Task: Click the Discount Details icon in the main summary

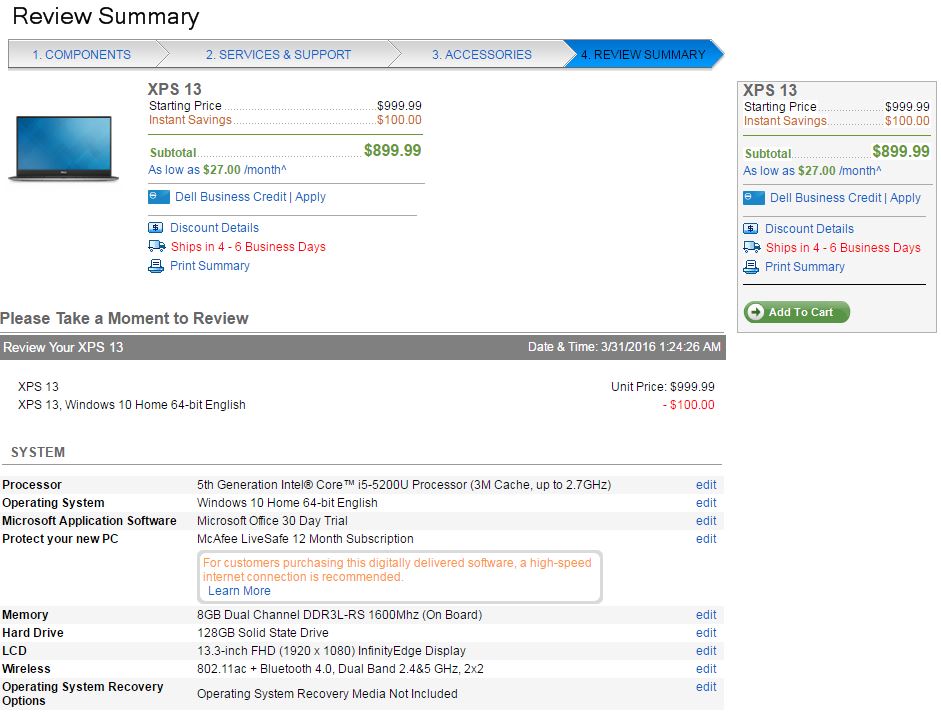Action: tap(156, 228)
